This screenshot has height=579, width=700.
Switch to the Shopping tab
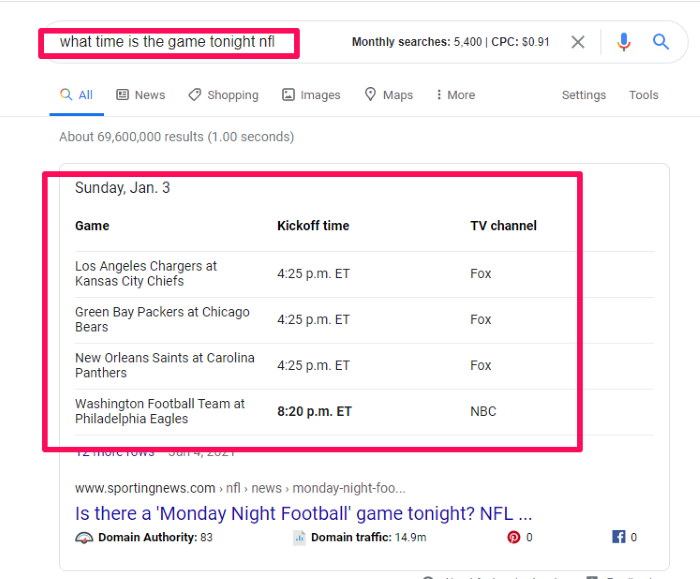click(x=223, y=95)
